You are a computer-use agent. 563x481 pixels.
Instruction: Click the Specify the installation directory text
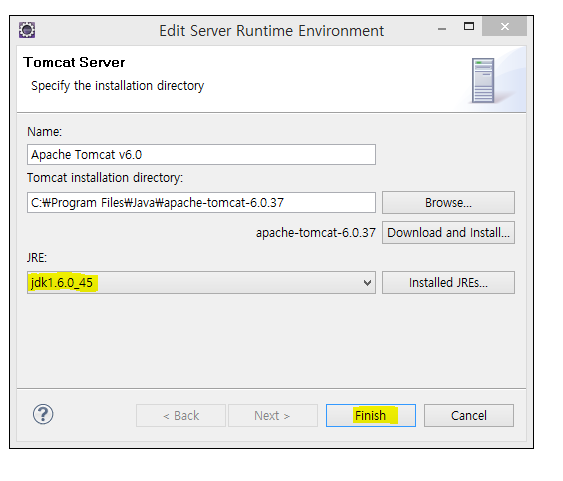pyautogui.click(x=117, y=86)
